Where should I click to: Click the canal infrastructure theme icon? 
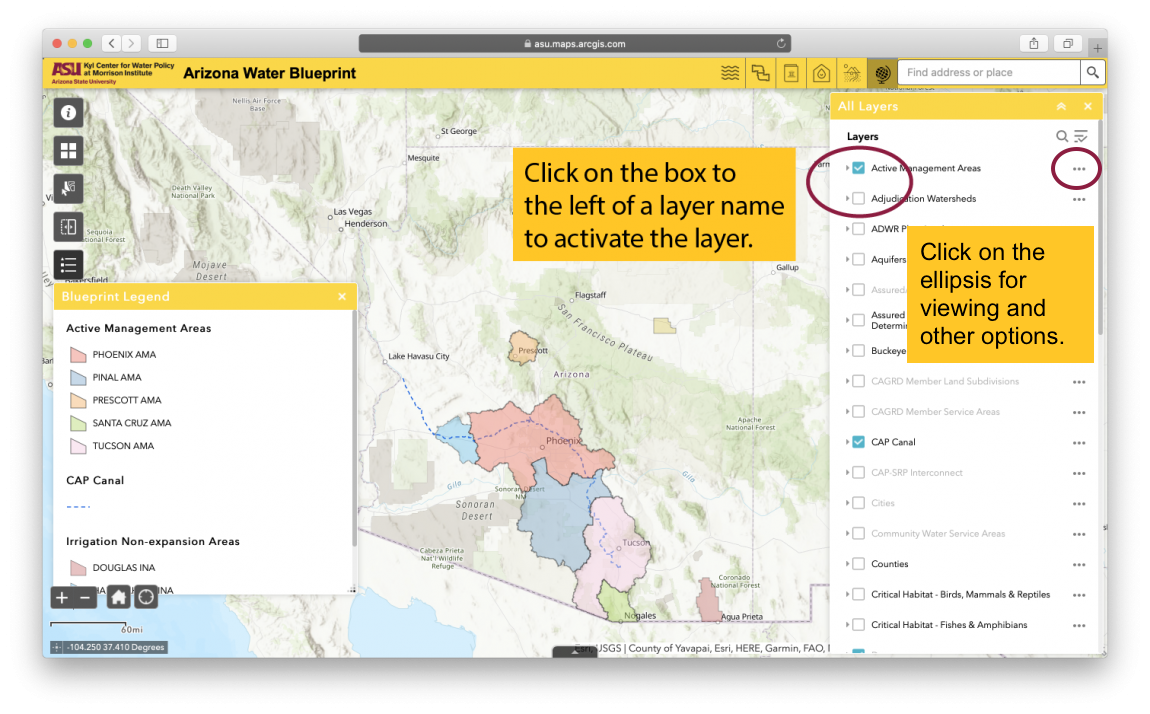[x=761, y=73]
